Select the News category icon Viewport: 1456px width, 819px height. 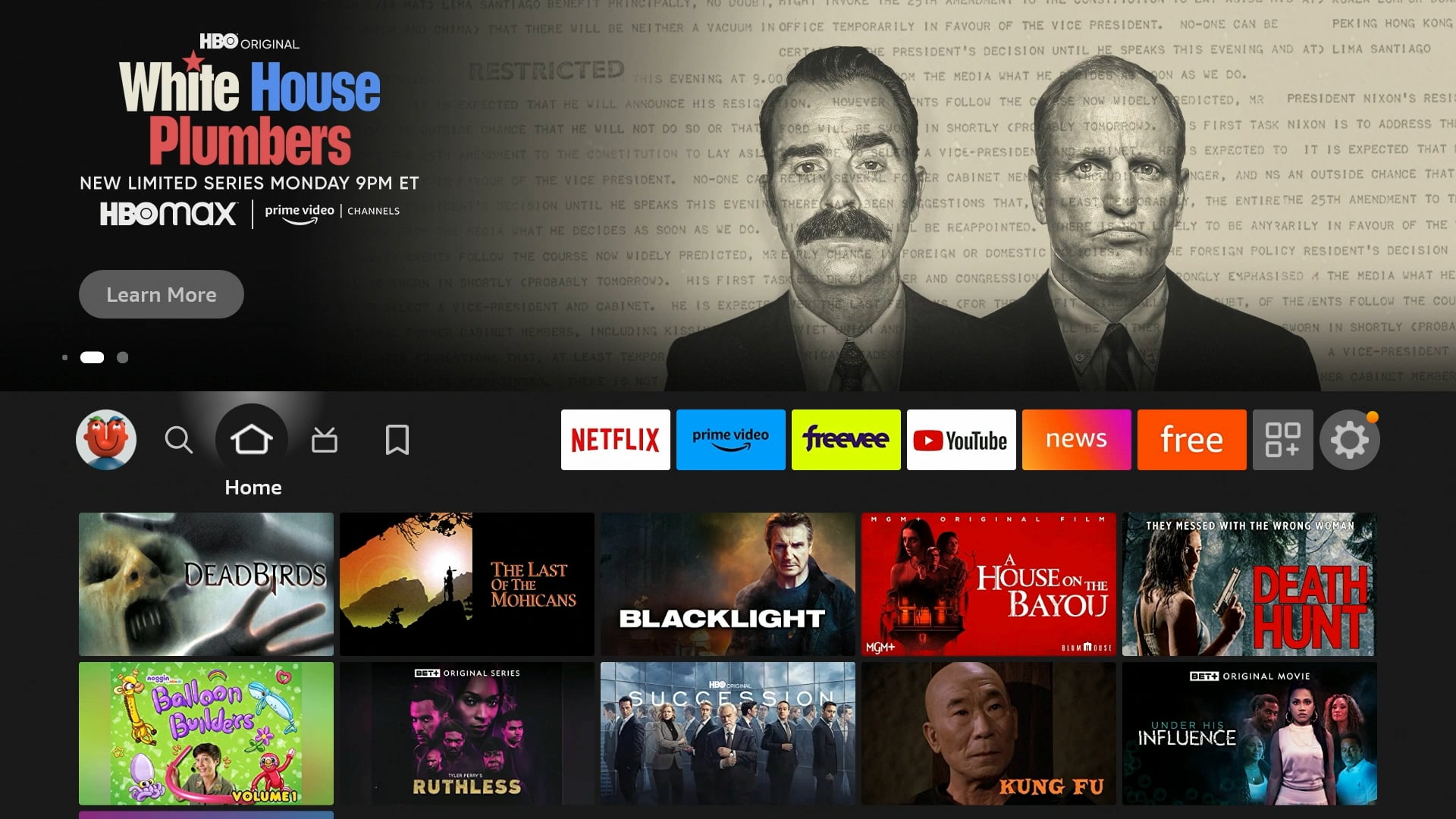click(x=1075, y=439)
